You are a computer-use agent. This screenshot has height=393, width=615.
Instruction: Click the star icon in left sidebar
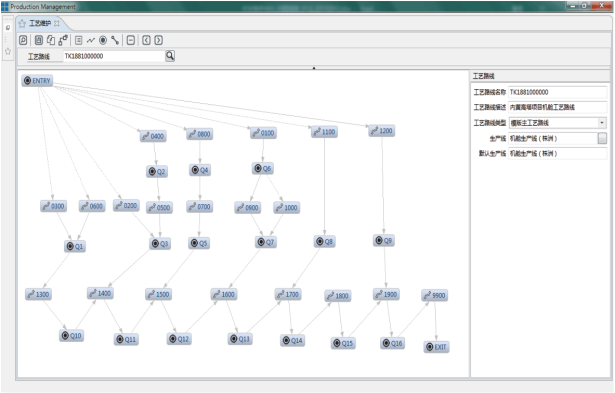(x=8, y=51)
